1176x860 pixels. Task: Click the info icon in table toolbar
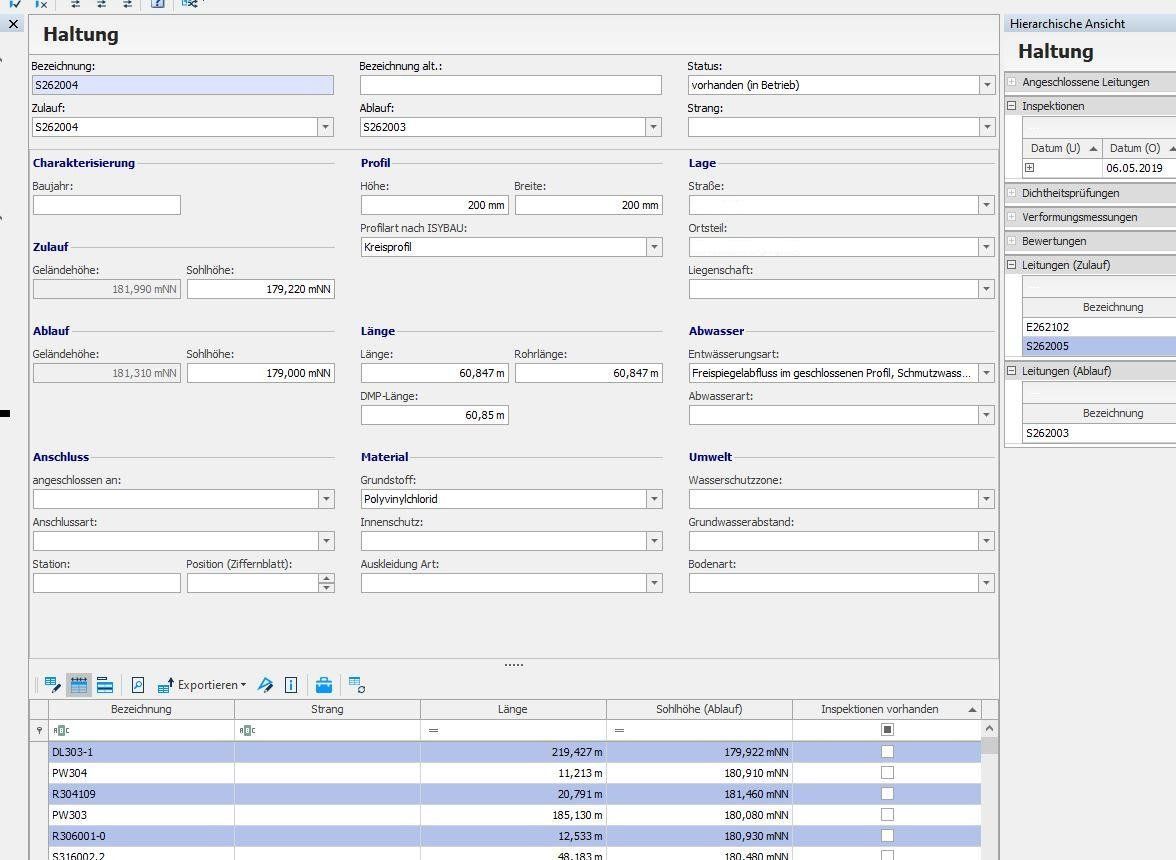pos(291,685)
